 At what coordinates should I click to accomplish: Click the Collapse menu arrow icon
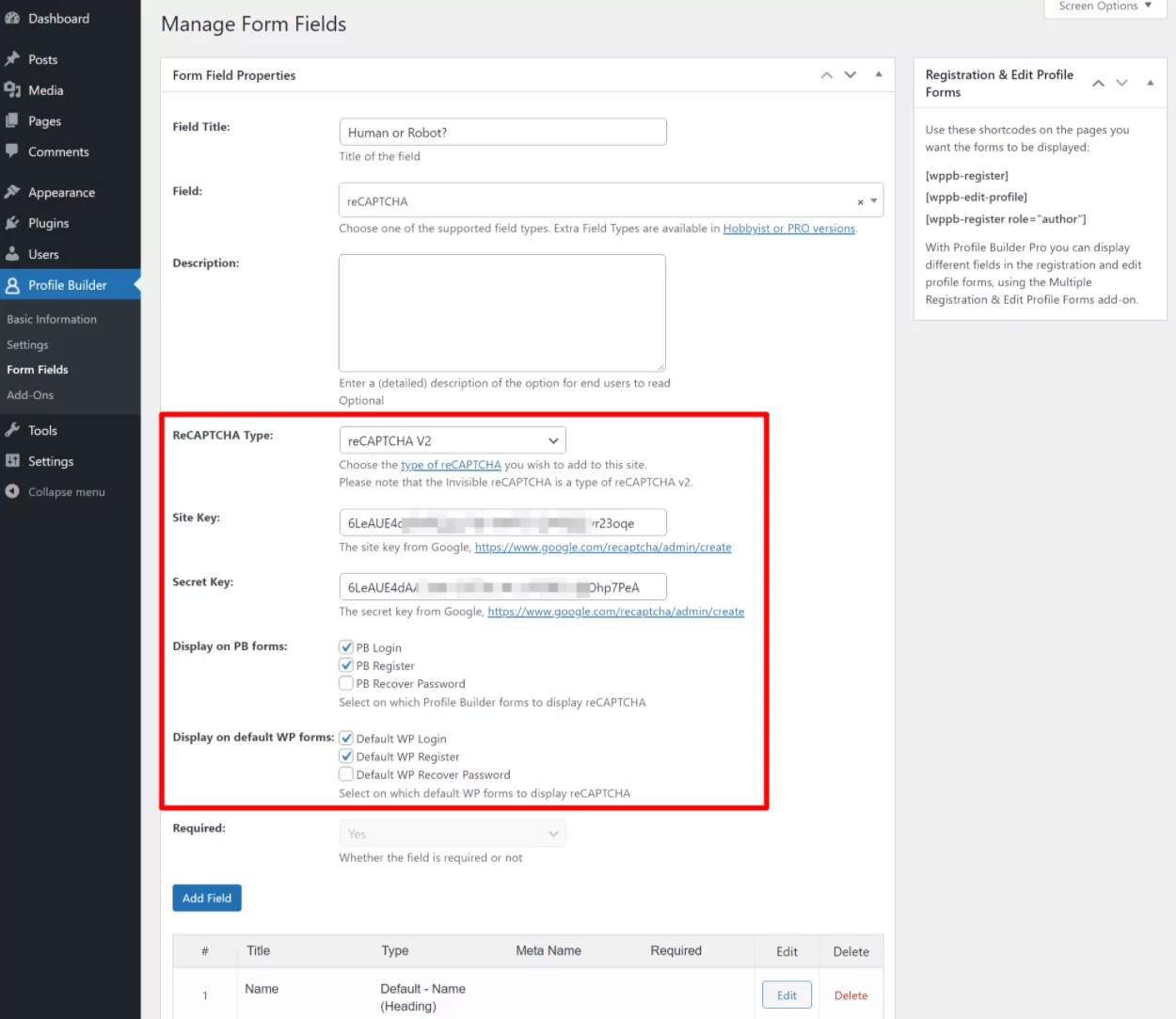coord(12,492)
